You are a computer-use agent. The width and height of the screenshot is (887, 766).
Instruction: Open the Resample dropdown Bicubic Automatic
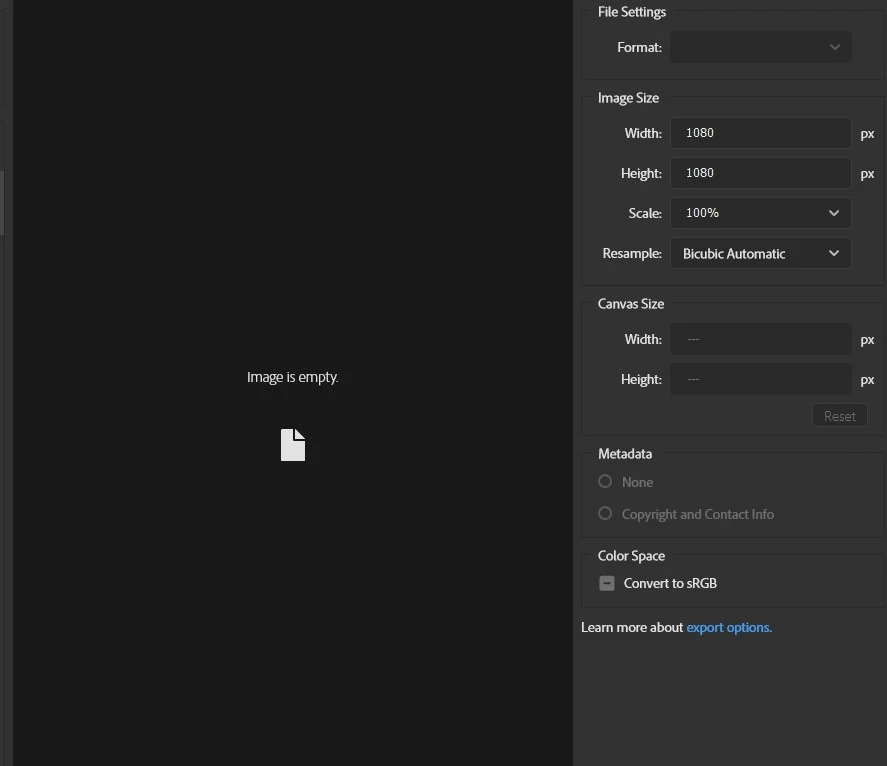[760, 253]
